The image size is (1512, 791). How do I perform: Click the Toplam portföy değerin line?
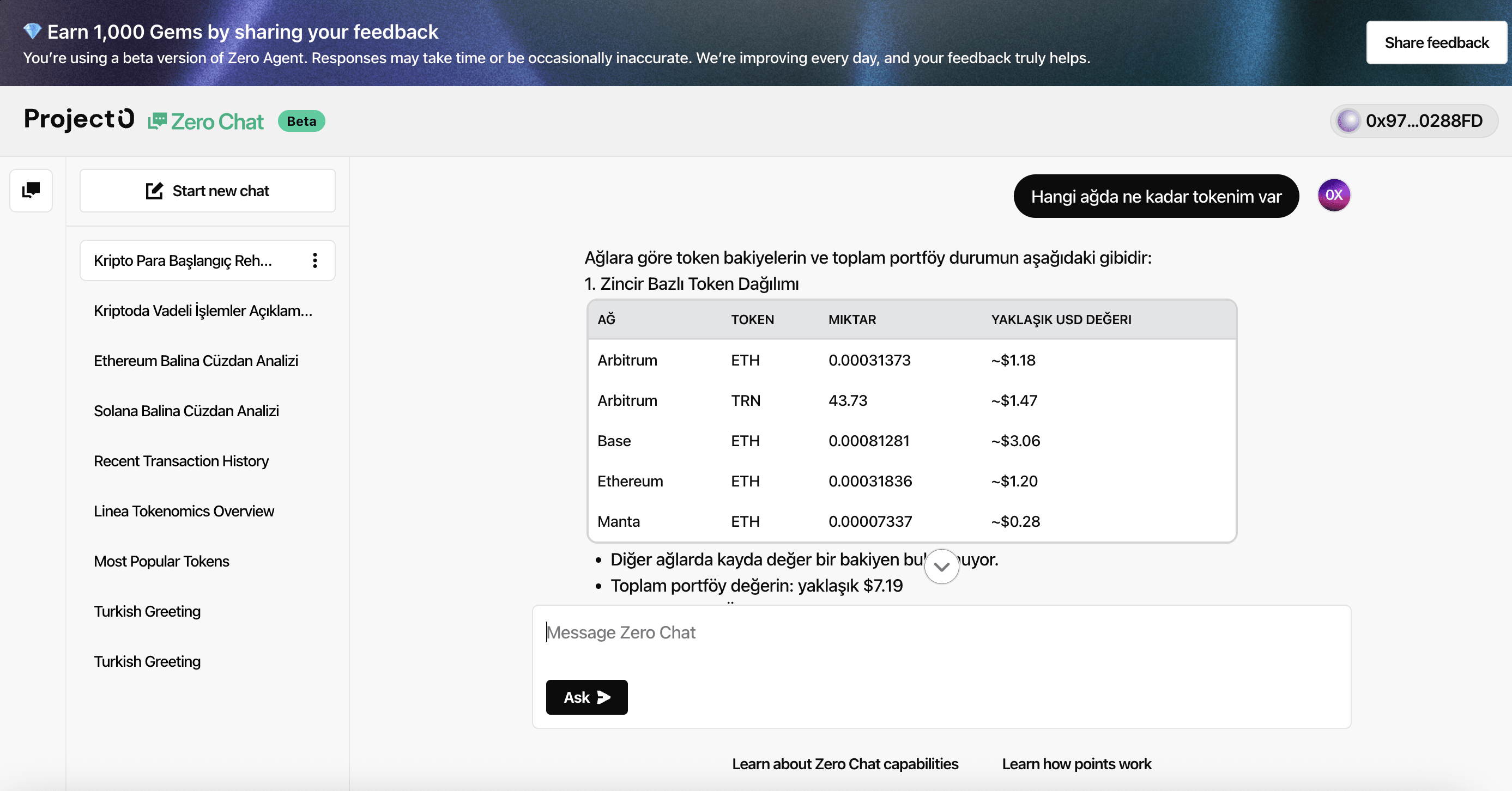pos(757,585)
